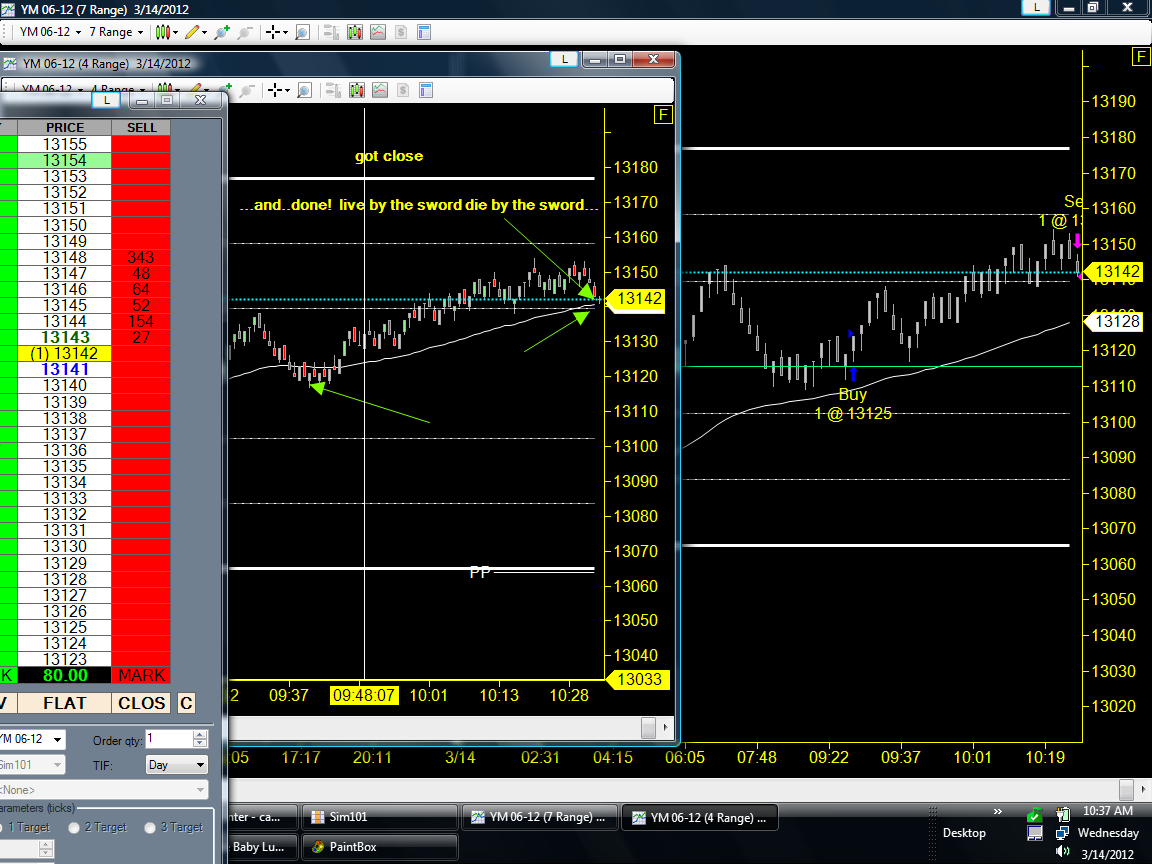Click 4 Range chart horizontal scrollbar handle

tap(648, 727)
